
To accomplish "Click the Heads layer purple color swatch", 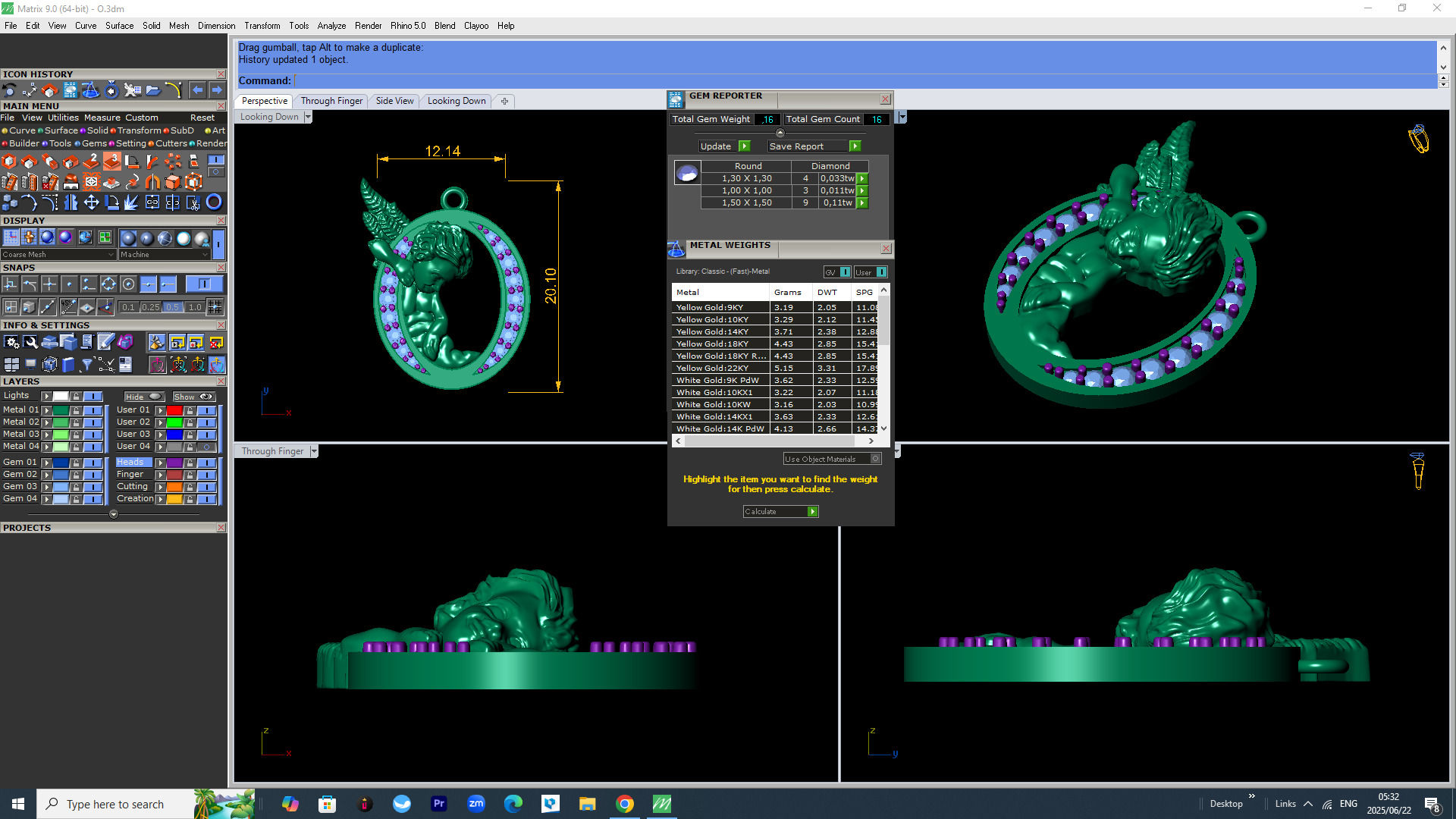I will (175, 463).
